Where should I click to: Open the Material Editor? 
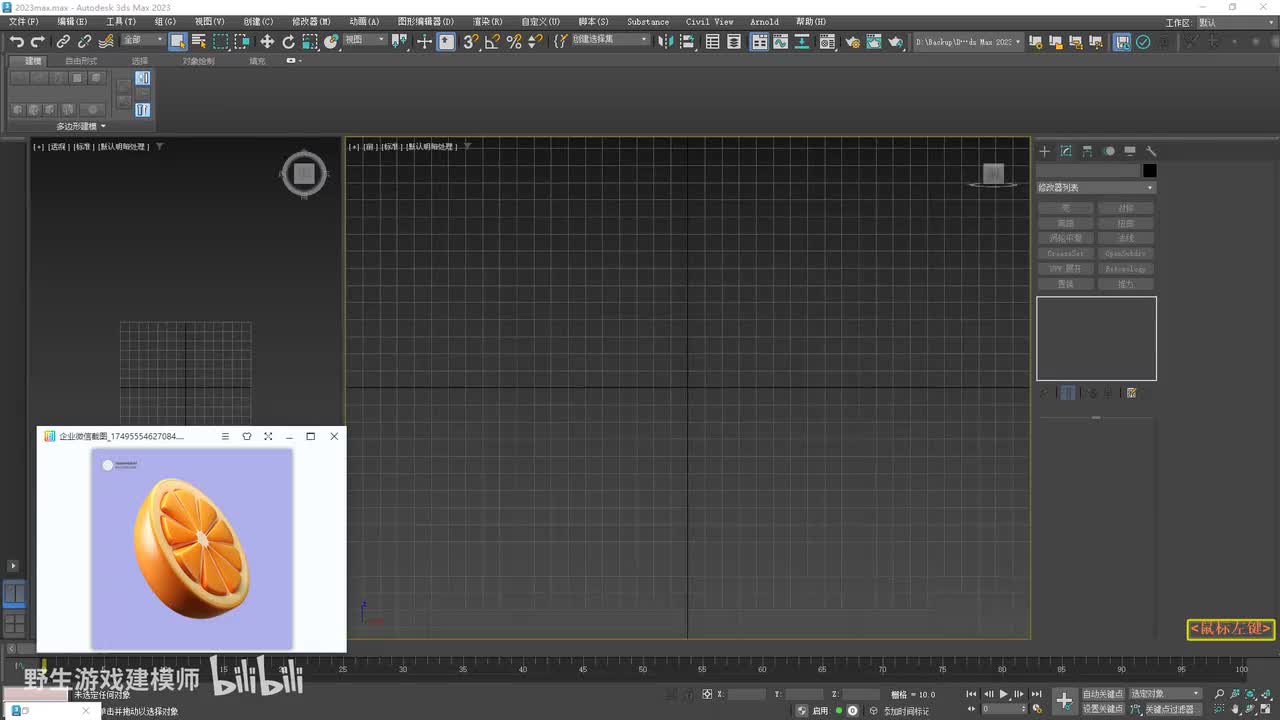tap(827, 41)
